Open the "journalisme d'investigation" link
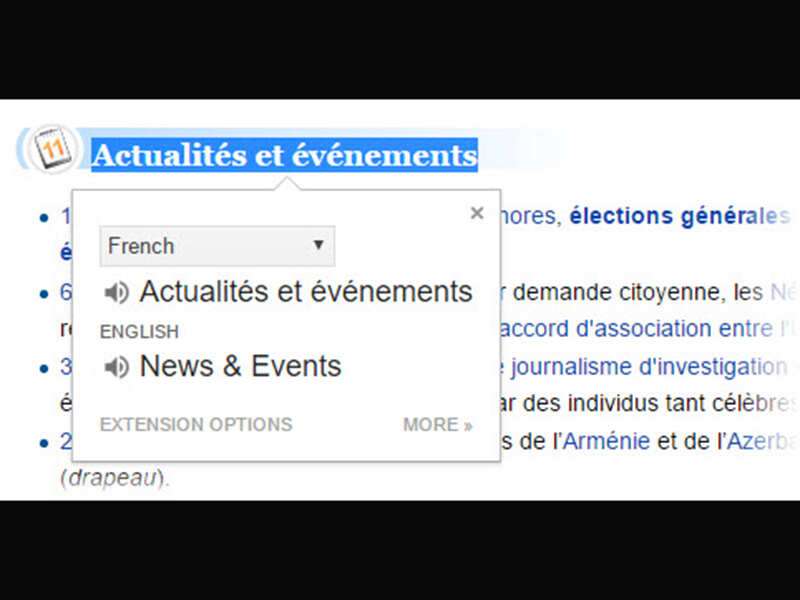Image resolution: width=800 pixels, height=600 pixels. (x=647, y=367)
